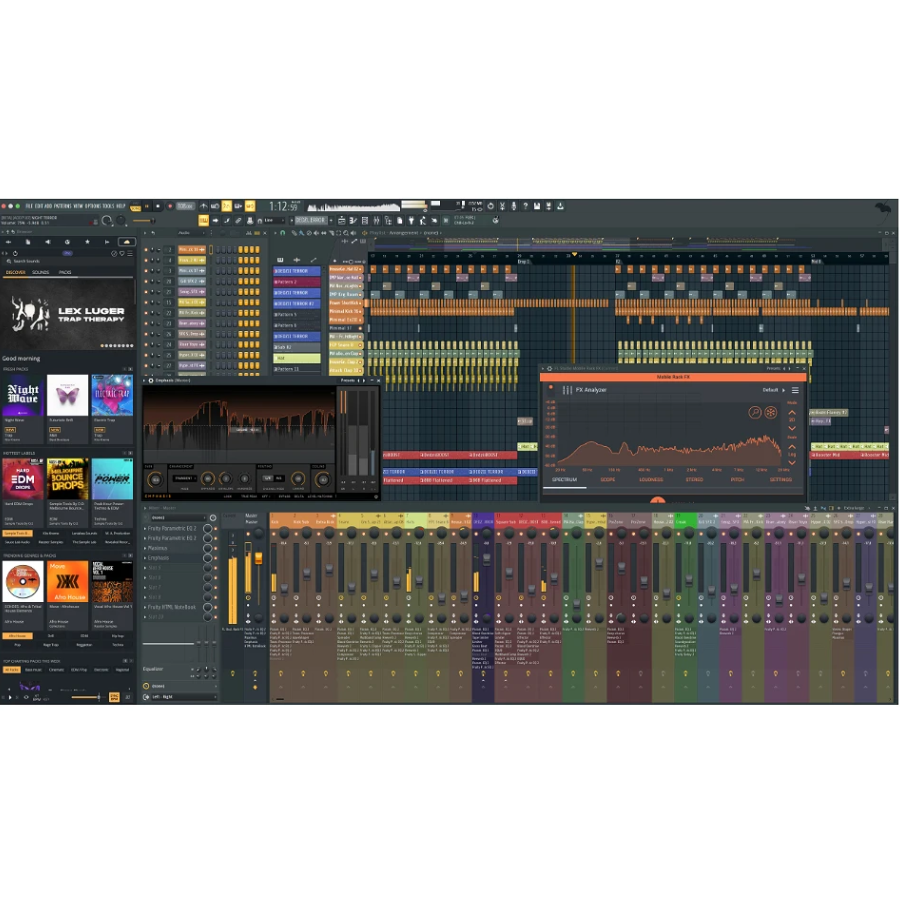Viewport: 900px width, 900px height.
Task: Open the snap 'Line' dropdown
Action: coord(274,220)
